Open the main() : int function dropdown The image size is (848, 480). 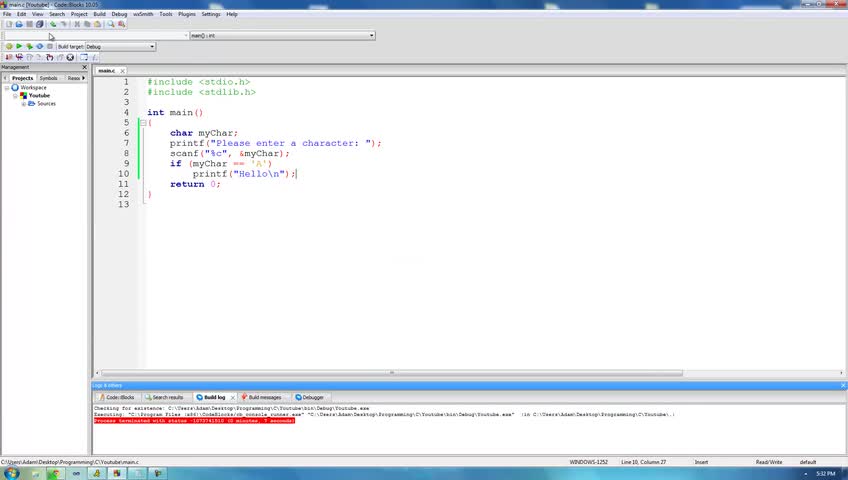point(282,35)
